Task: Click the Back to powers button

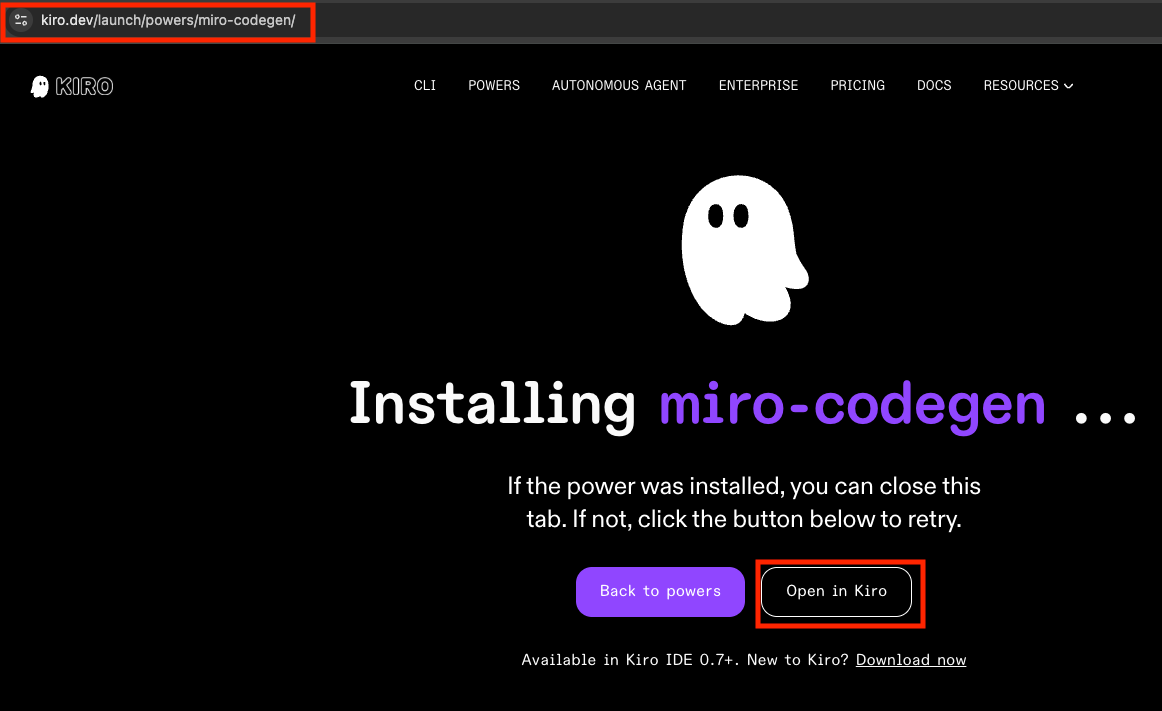Action: tap(660, 592)
